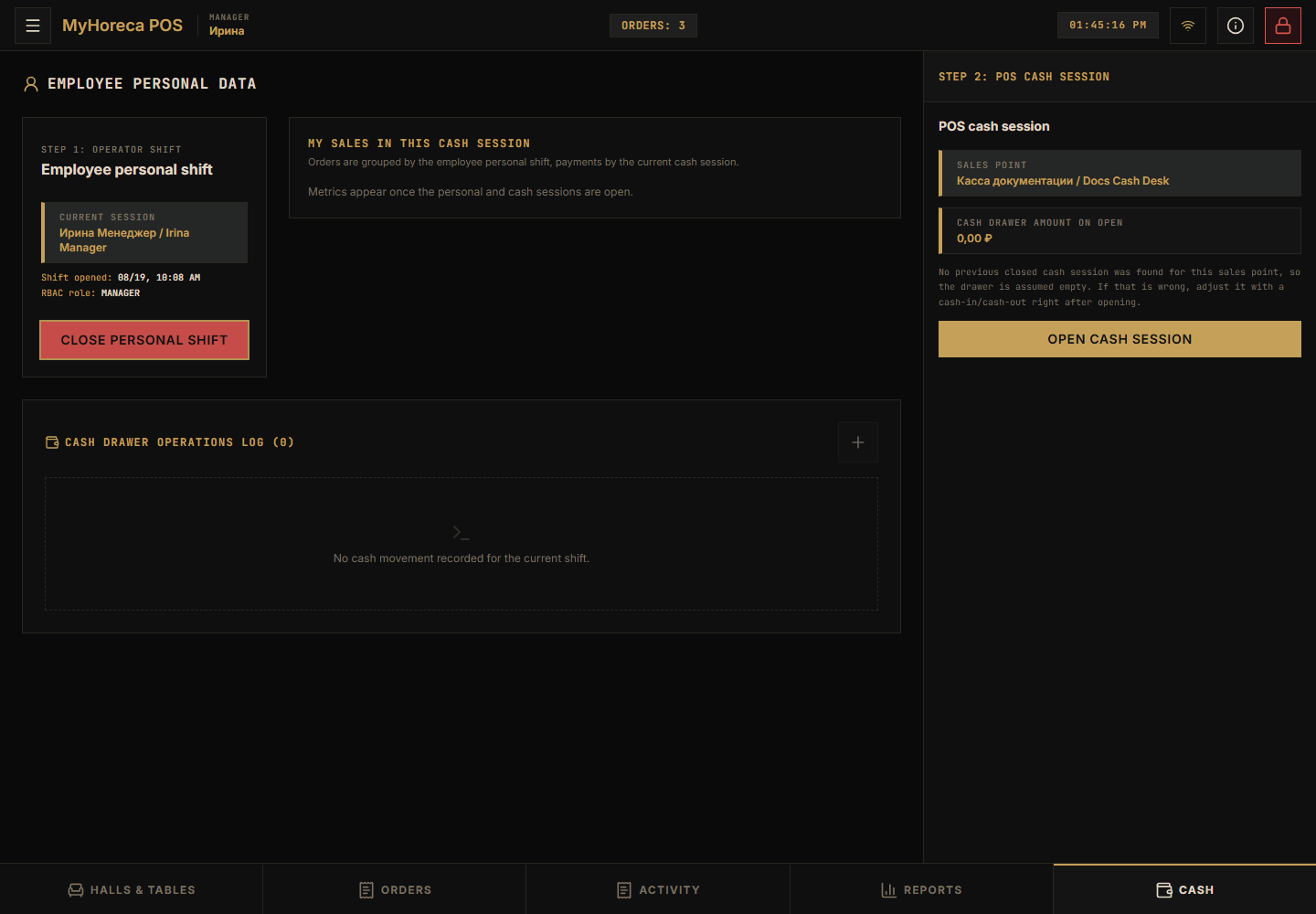Click the wallet icon beside operations log

click(x=52, y=442)
